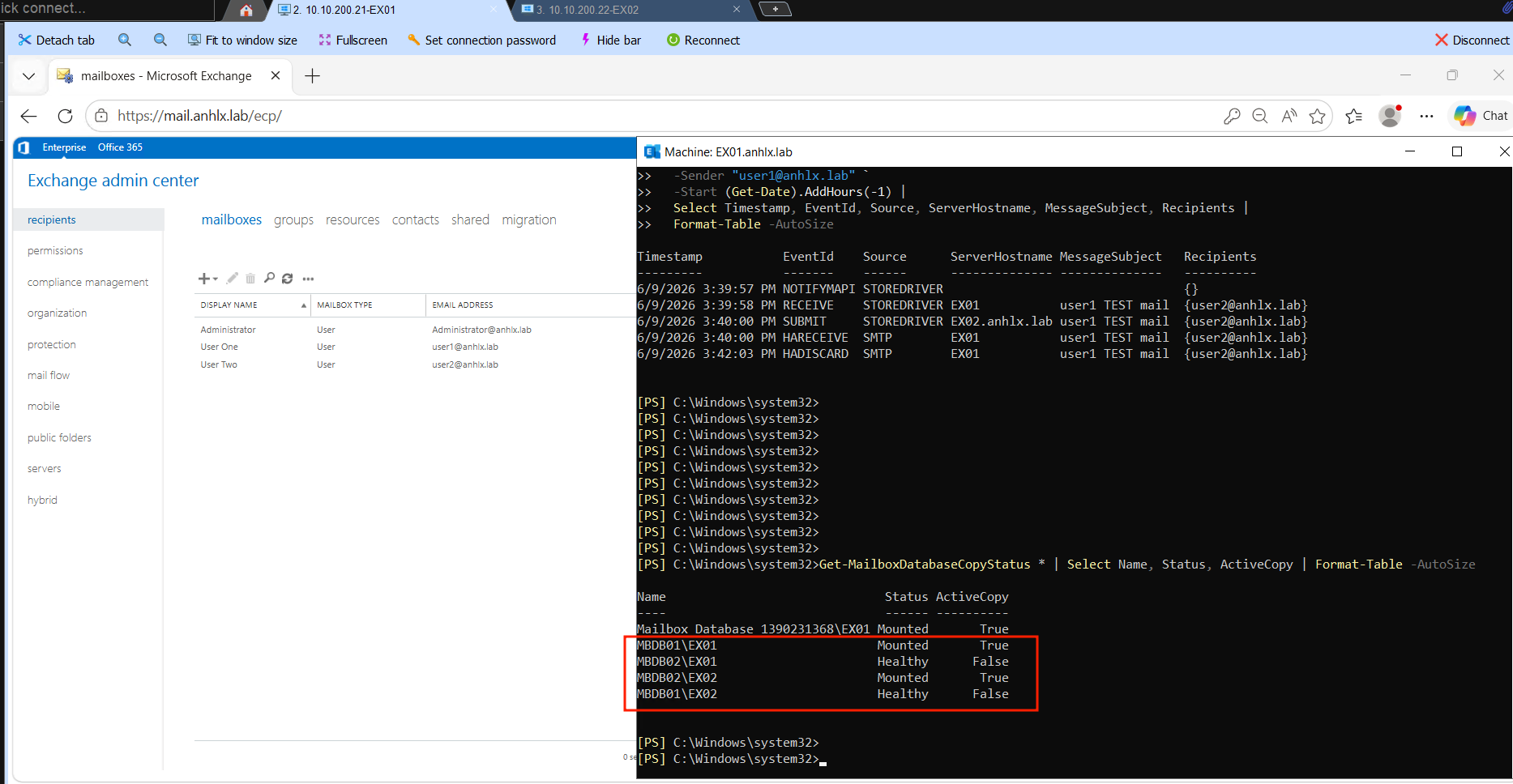Click Set connection password
The image size is (1513, 784).
click(481, 40)
